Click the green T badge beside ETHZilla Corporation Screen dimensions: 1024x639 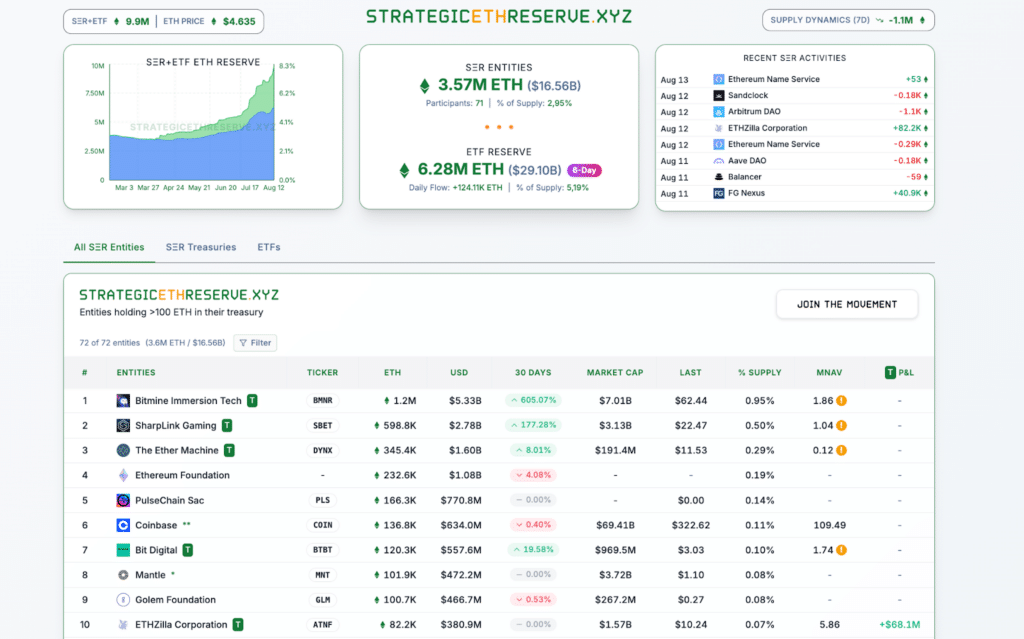tap(238, 625)
